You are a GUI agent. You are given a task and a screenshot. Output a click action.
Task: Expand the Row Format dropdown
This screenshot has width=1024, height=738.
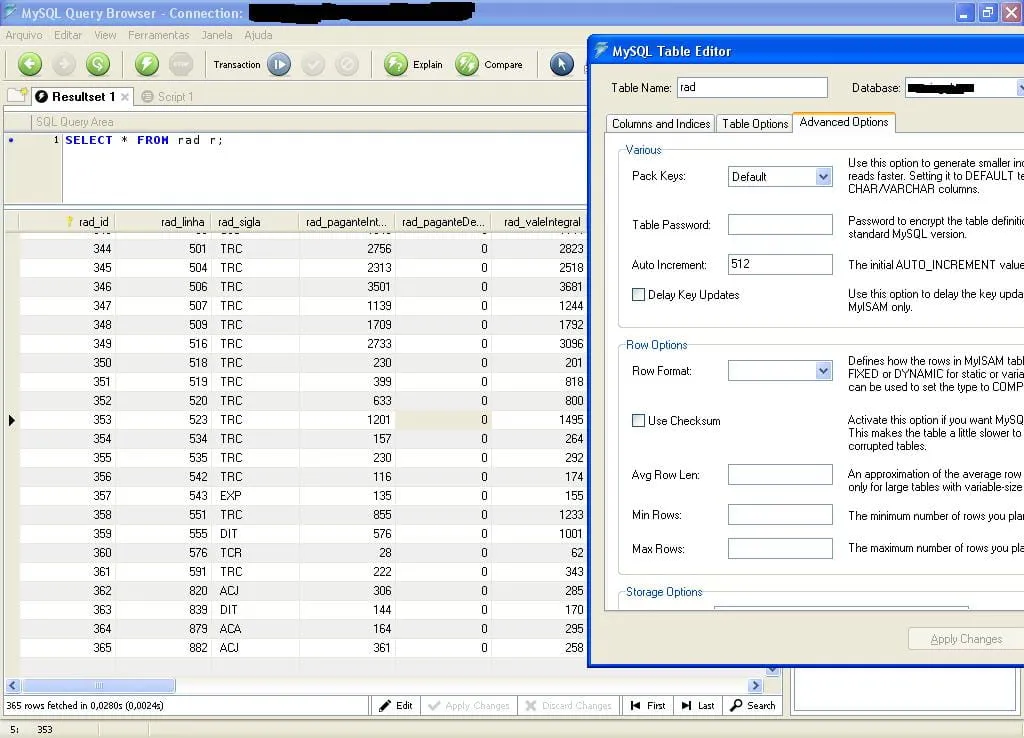click(x=823, y=371)
